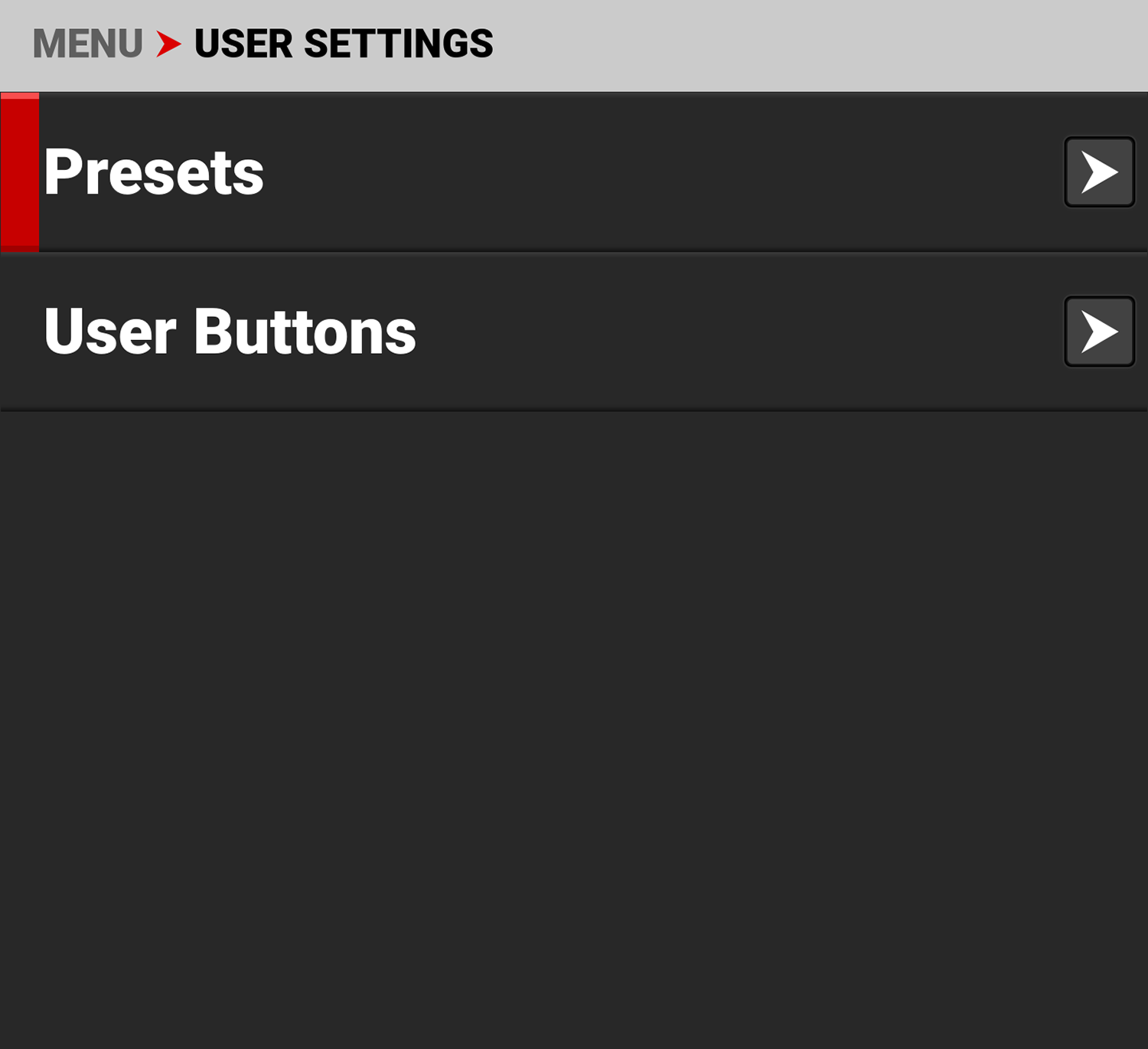
Task: Expand the Presets submenu chevron
Action: [1099, 172]
